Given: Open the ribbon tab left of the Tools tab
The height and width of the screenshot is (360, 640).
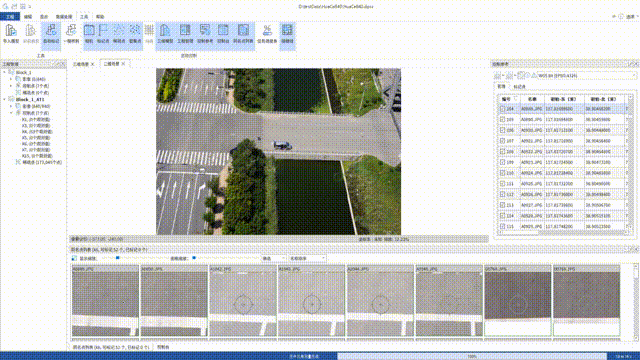Looking at the screenshot, I should [x=64, y=17].
